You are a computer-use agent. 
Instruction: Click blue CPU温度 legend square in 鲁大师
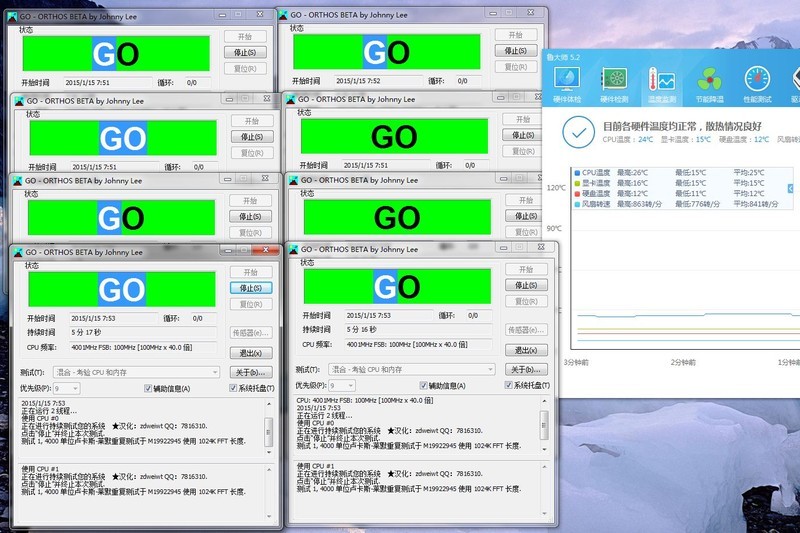pos(577,172)
